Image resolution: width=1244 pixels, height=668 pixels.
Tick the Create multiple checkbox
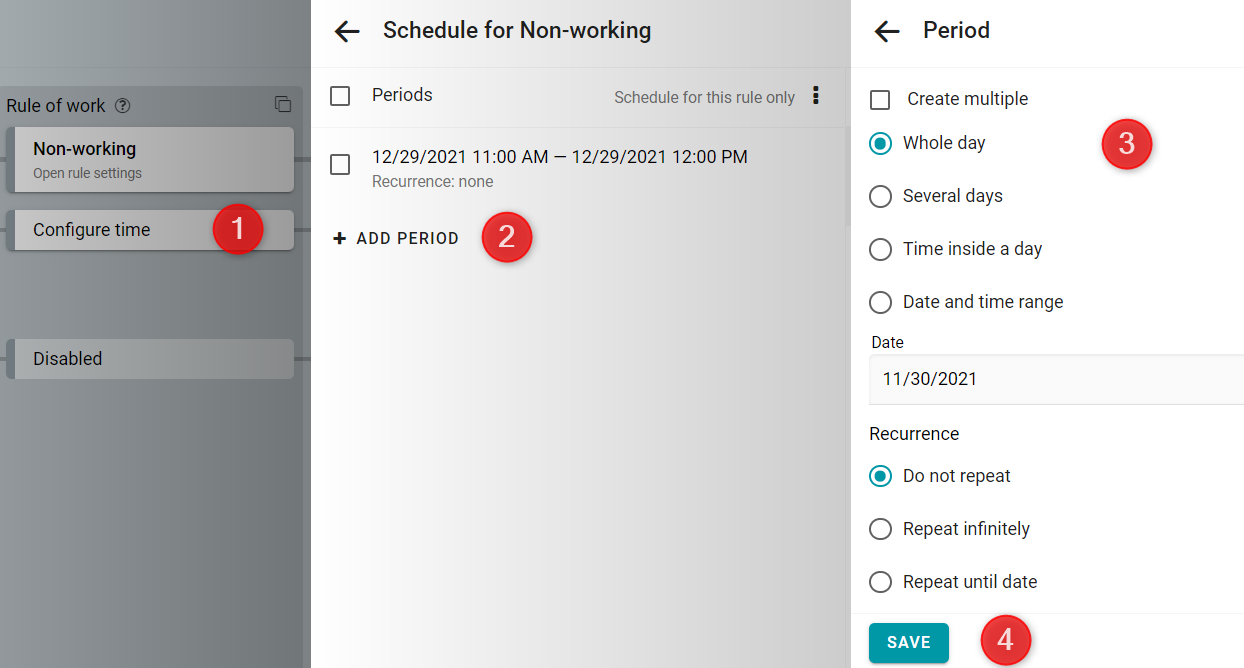(x=880, y=99)
